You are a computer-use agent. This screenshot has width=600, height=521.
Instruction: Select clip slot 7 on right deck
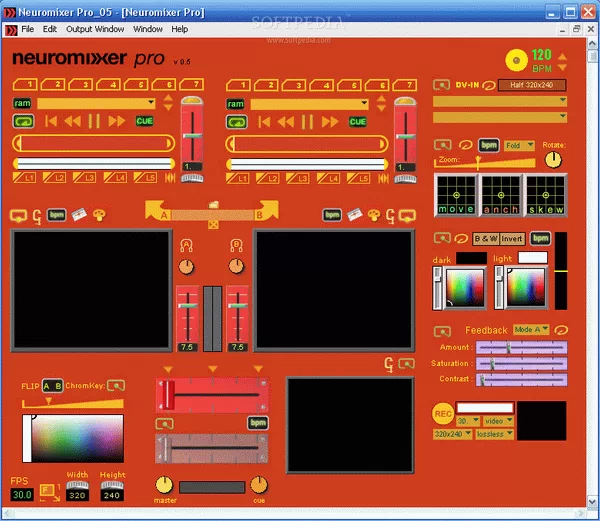click(405, 85)
